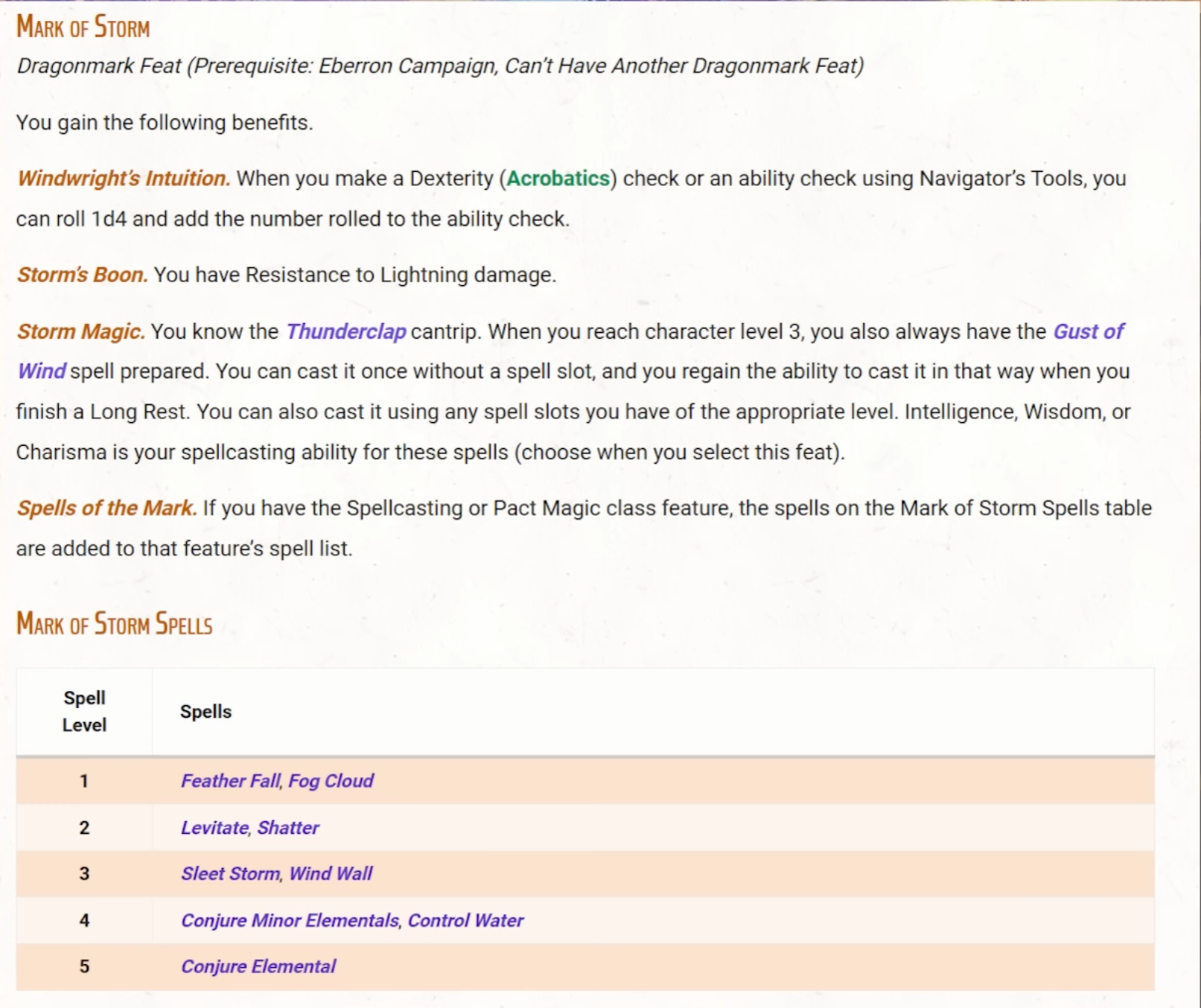Open the Fog Cloud spell link

click(x=331, y=781)
